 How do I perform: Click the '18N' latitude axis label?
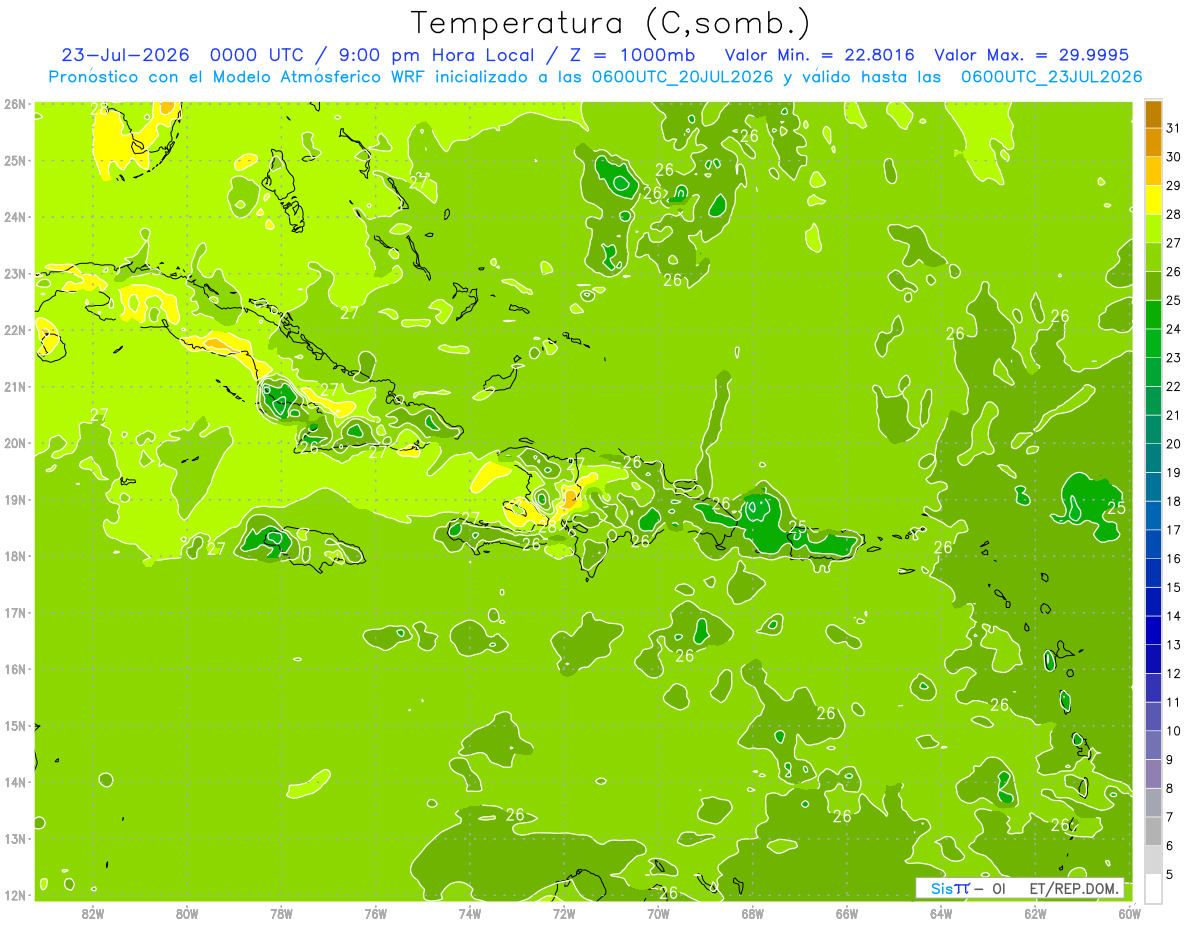[15, 556]
